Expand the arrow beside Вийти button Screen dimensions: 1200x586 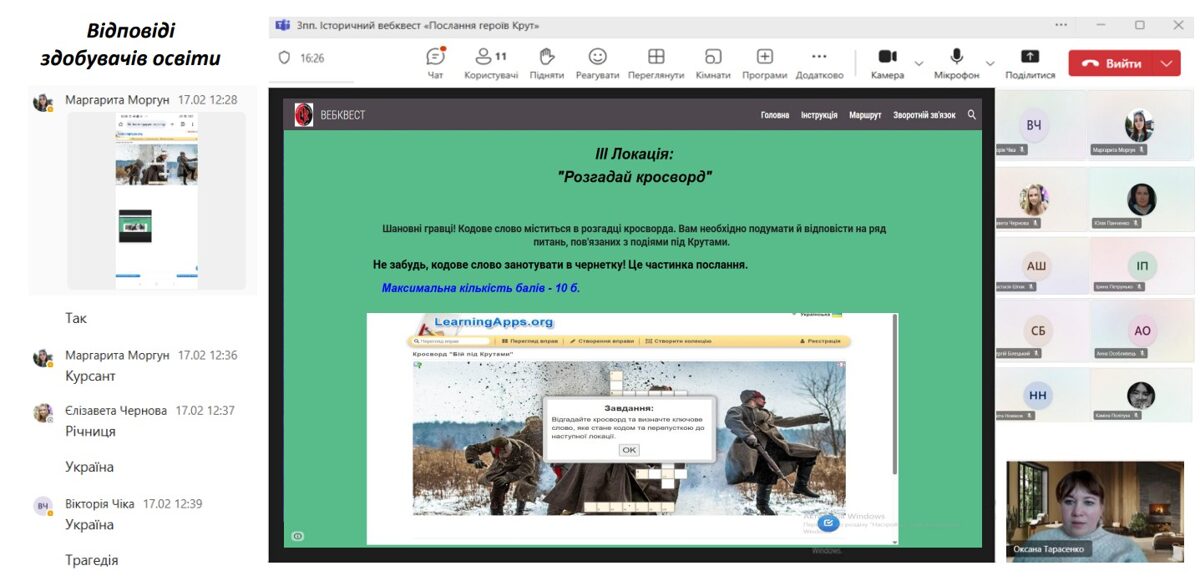coord(1166,64)
